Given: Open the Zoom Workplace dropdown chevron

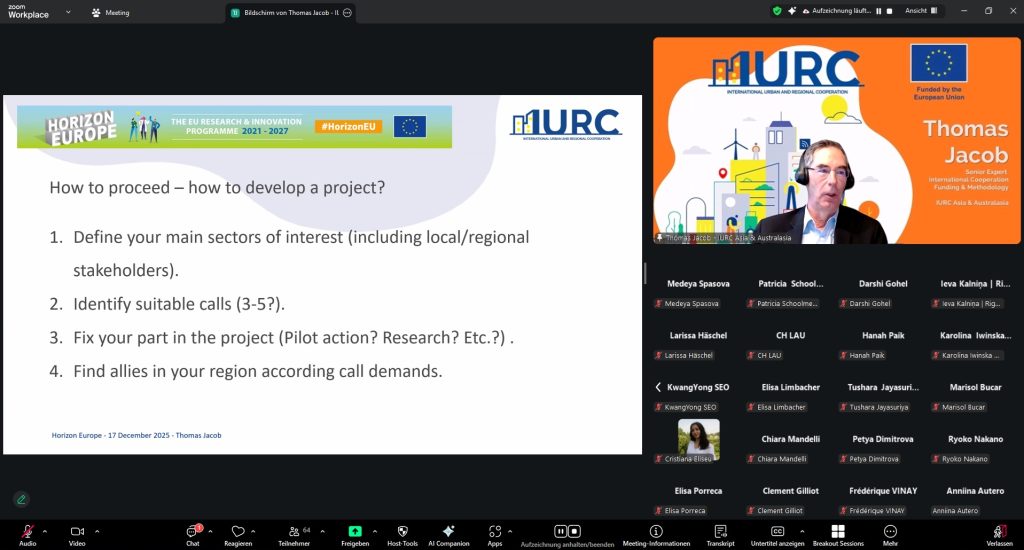Looking at the screenshot, I should pos(67,12).
